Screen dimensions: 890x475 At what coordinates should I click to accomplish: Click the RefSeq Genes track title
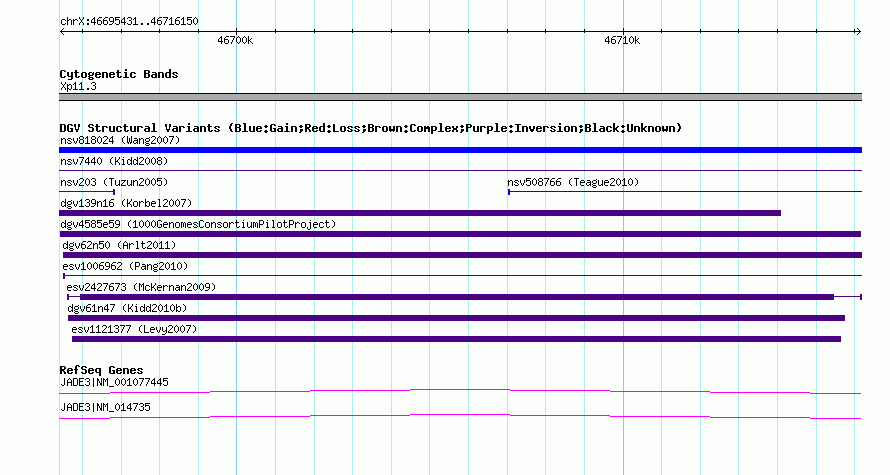click(x=101, y=370)
